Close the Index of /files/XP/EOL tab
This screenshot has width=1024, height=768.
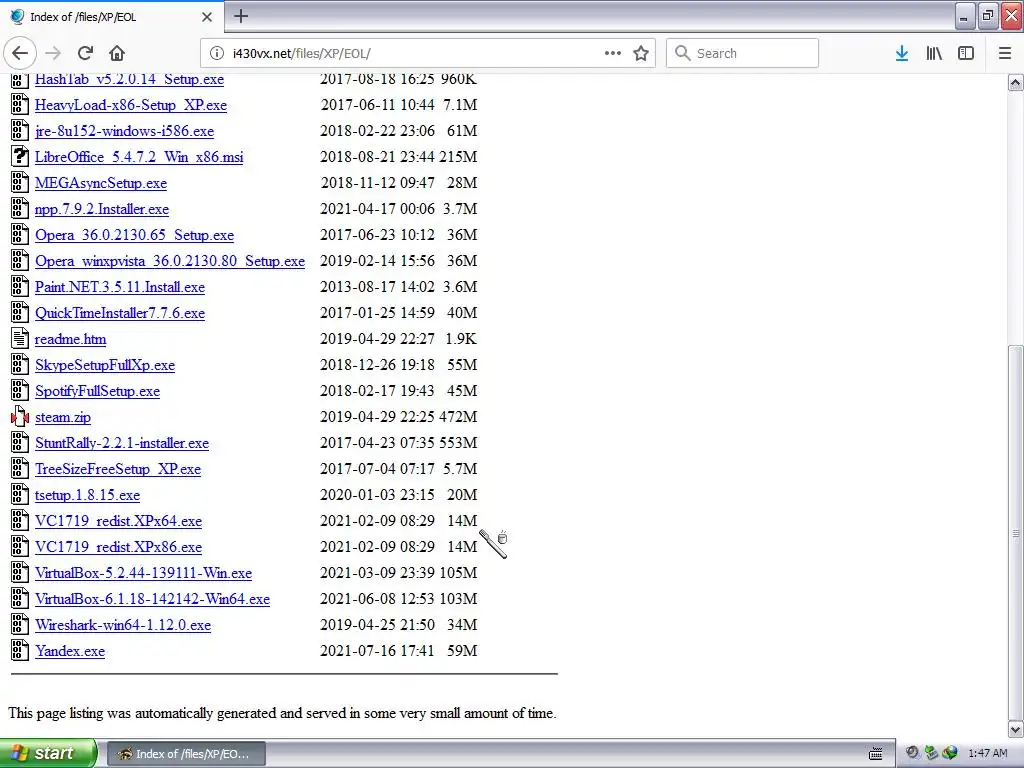point(207,17)
